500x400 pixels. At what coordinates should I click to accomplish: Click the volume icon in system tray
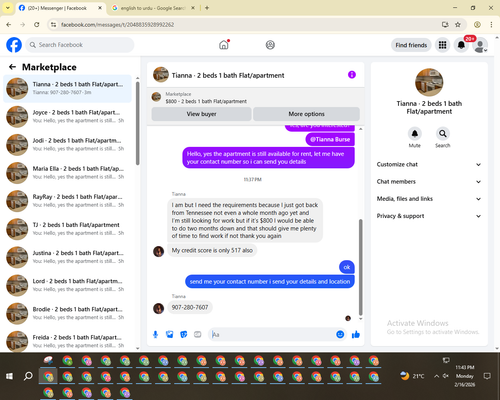446,376
